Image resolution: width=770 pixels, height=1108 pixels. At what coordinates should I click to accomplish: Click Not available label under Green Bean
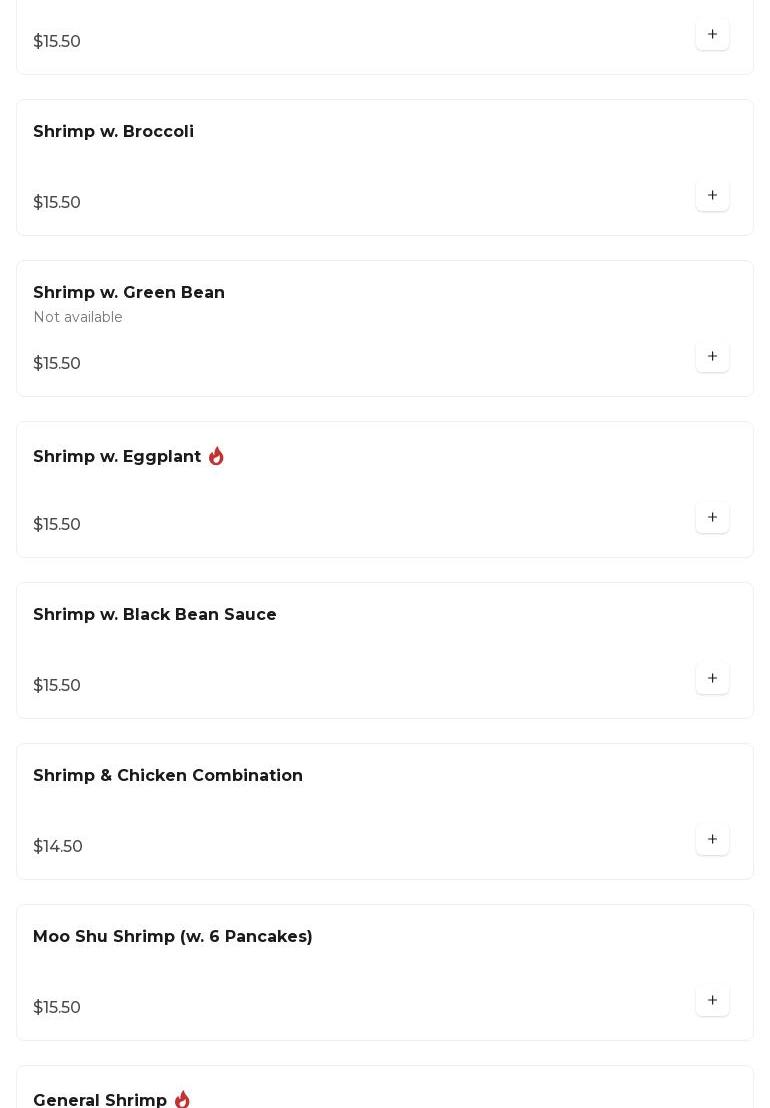[78, 318]
